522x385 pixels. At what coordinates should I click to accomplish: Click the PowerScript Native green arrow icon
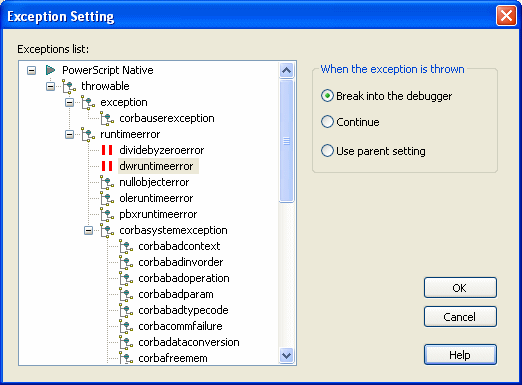[50, 70]
